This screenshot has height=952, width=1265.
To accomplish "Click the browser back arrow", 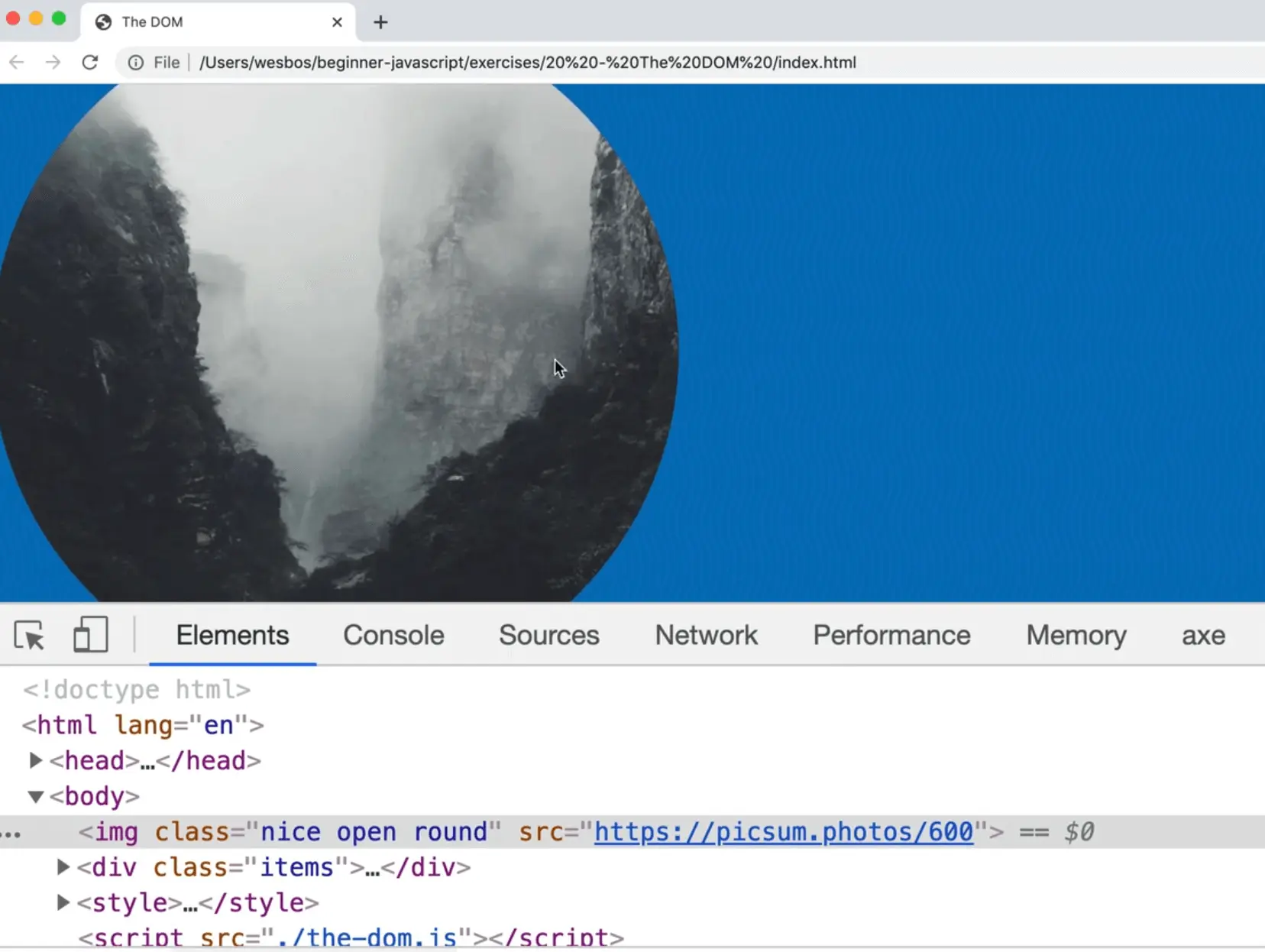I will point(17,63).
